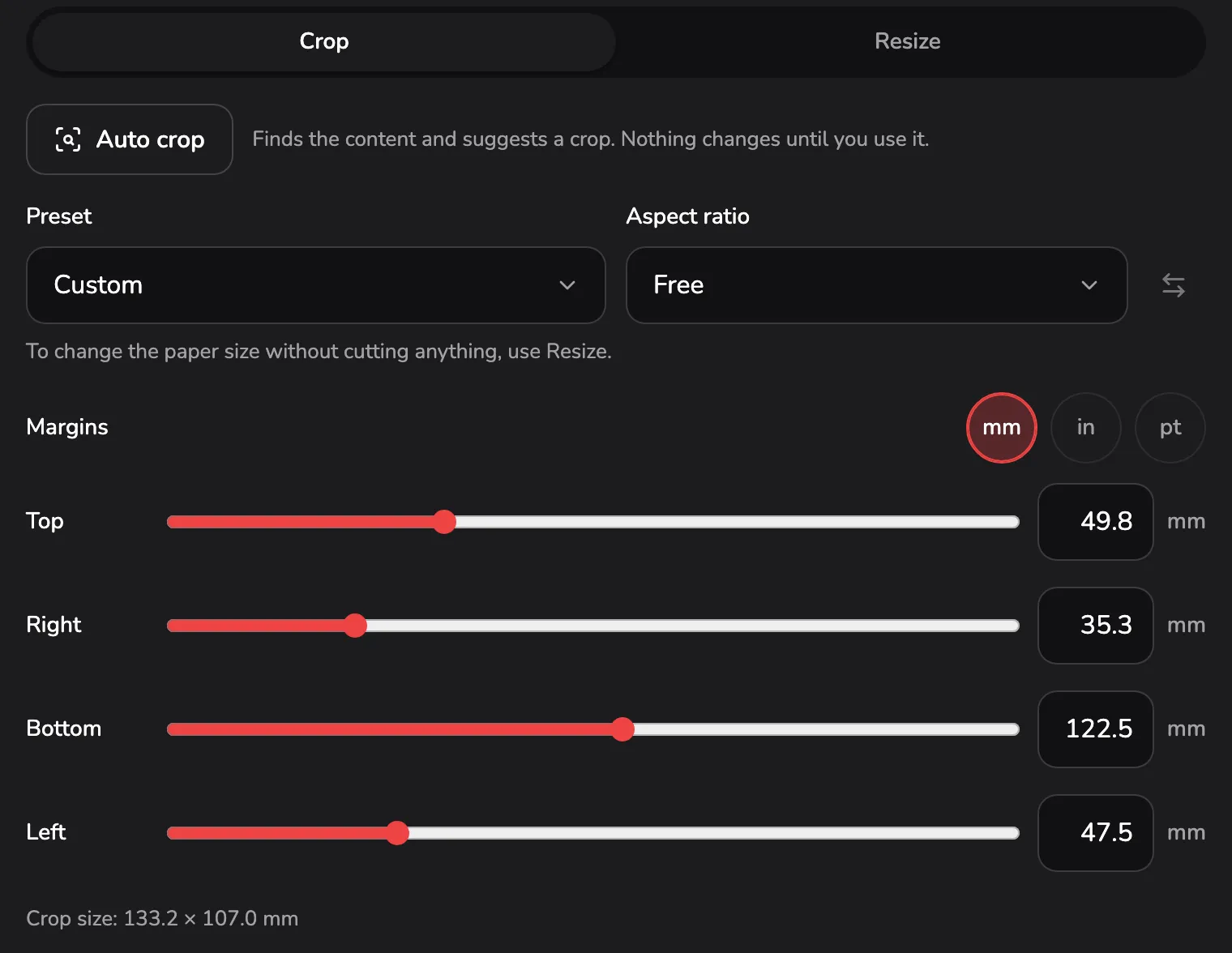Image resolution: width=1232 pixels, height=953 pixels.
Task: Click the Resize hint text below Preset
Action: [x=319, y=352]
